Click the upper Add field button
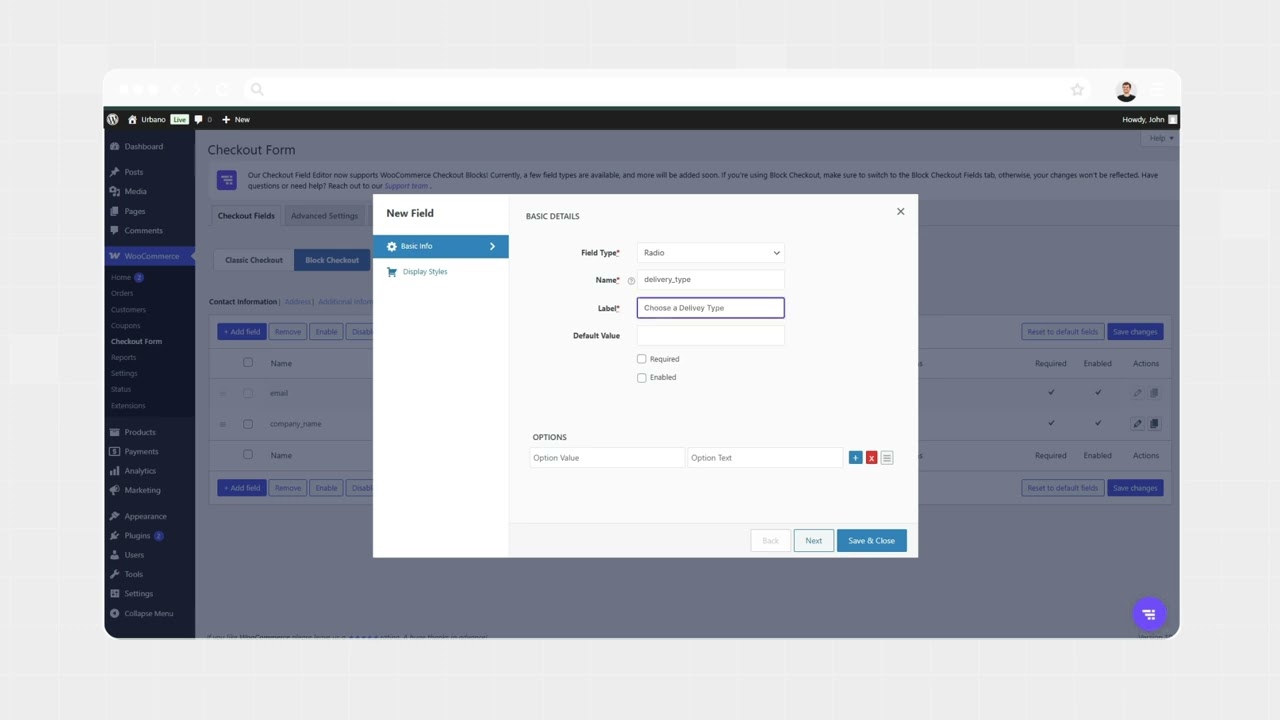1280x720 pixels. coord(242,332)
